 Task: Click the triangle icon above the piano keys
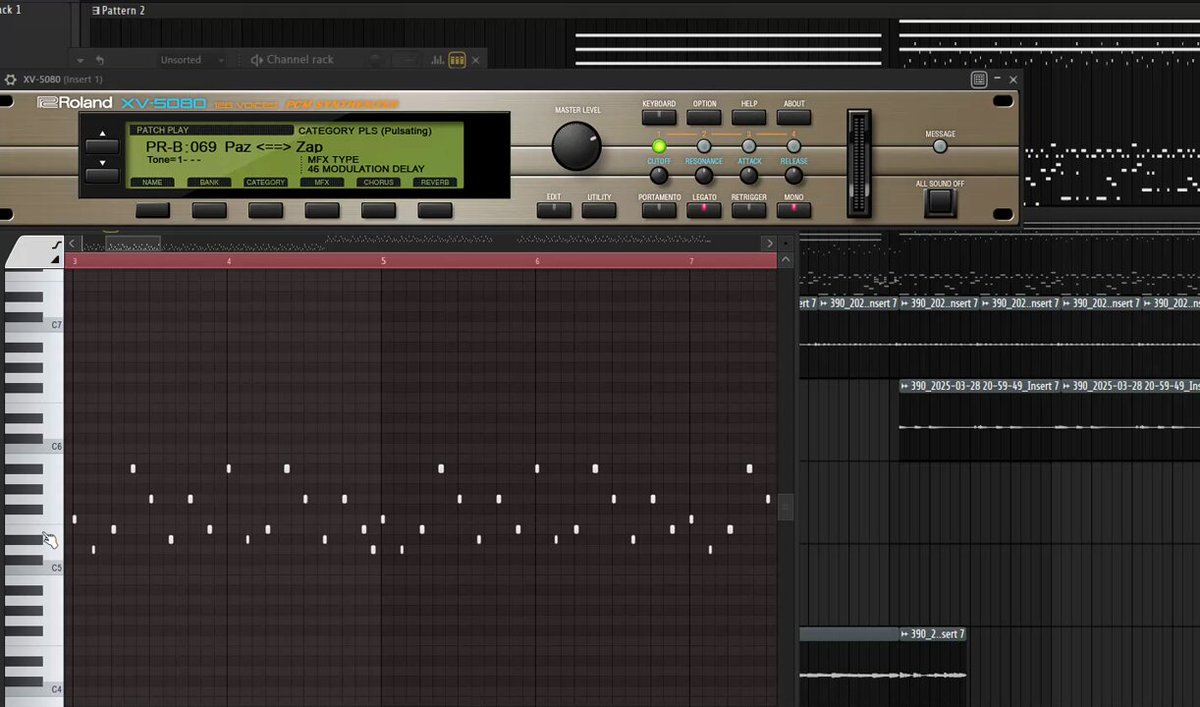(x=56, y=259)
